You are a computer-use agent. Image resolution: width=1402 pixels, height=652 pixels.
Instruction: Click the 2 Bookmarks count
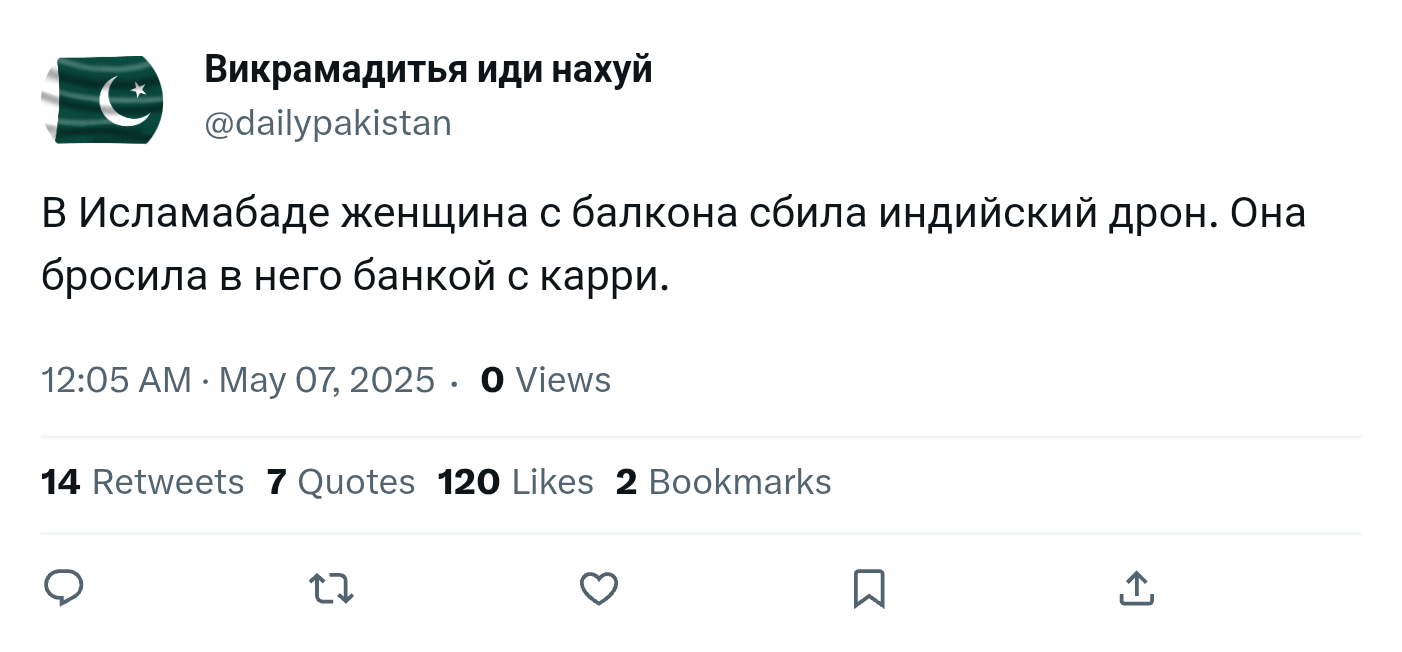[723, 482]
